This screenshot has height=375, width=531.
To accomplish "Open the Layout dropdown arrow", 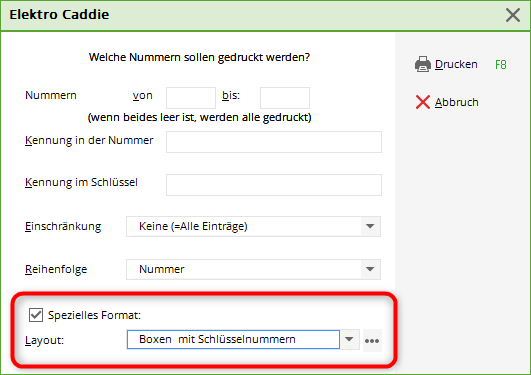I will 349,339.
